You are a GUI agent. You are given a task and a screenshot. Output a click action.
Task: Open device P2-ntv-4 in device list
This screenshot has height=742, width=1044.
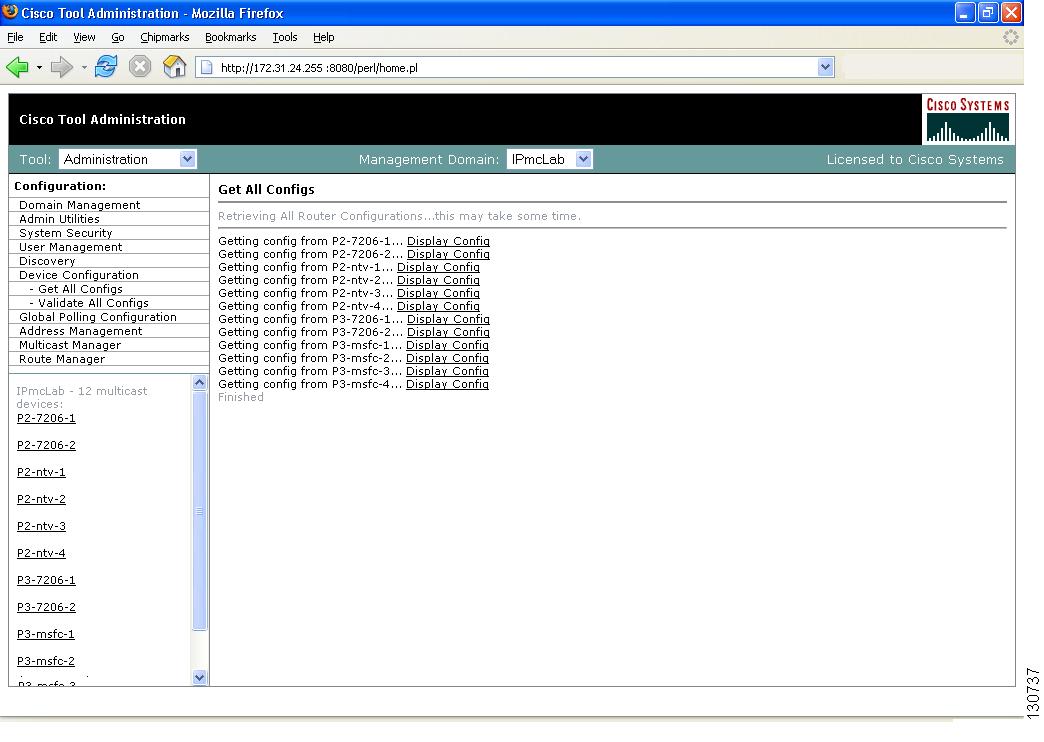point(41,553)
